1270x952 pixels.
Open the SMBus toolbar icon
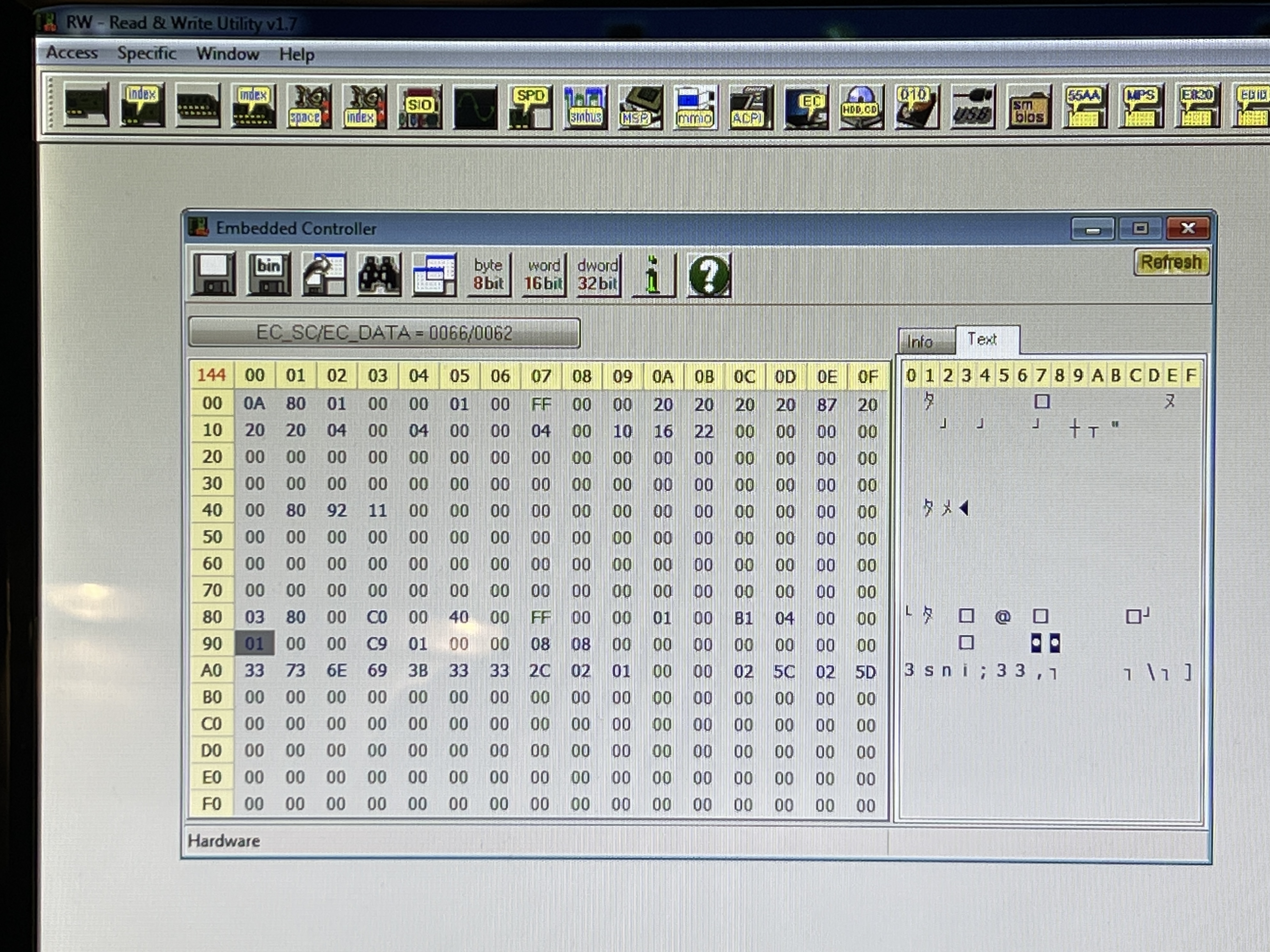point(584,107)
